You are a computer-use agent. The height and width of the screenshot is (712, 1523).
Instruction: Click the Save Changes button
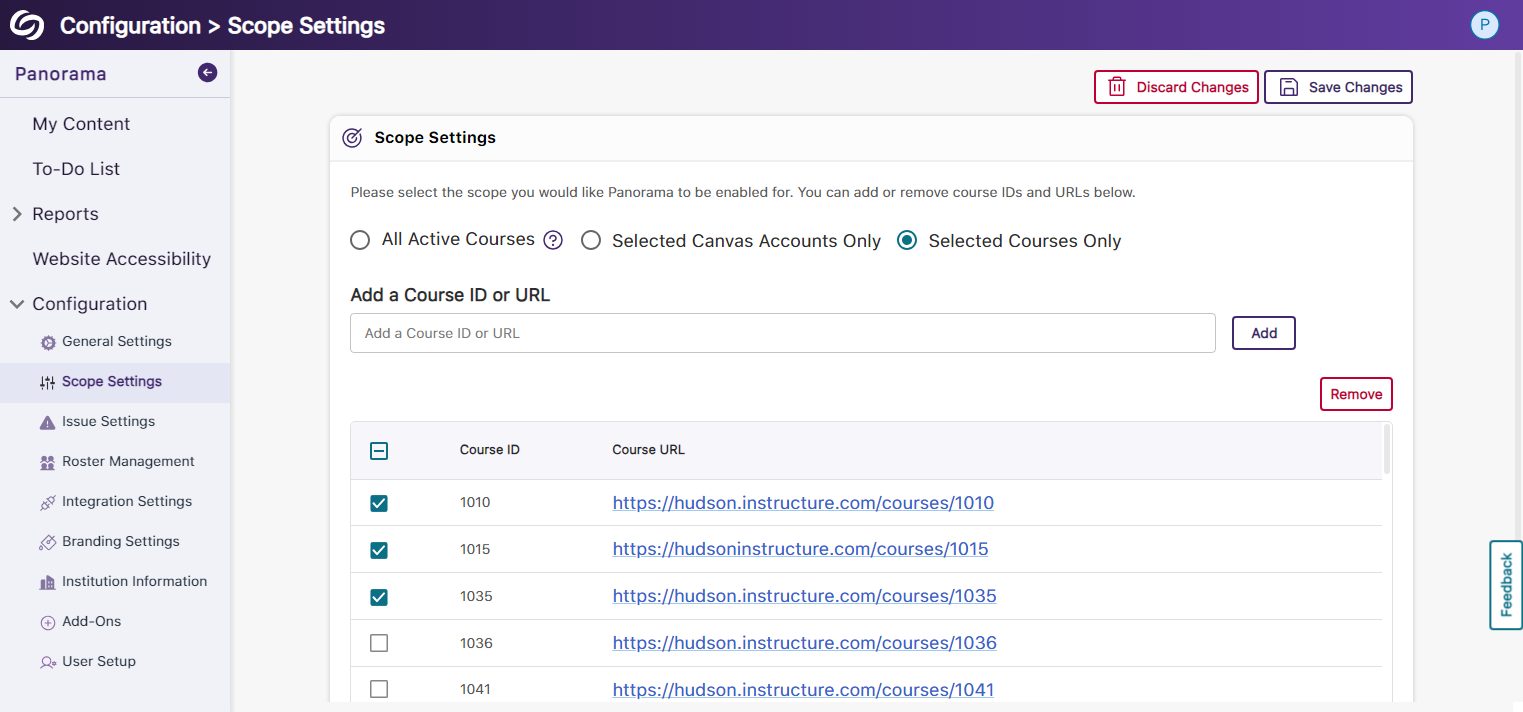[x=1338, y=87]
